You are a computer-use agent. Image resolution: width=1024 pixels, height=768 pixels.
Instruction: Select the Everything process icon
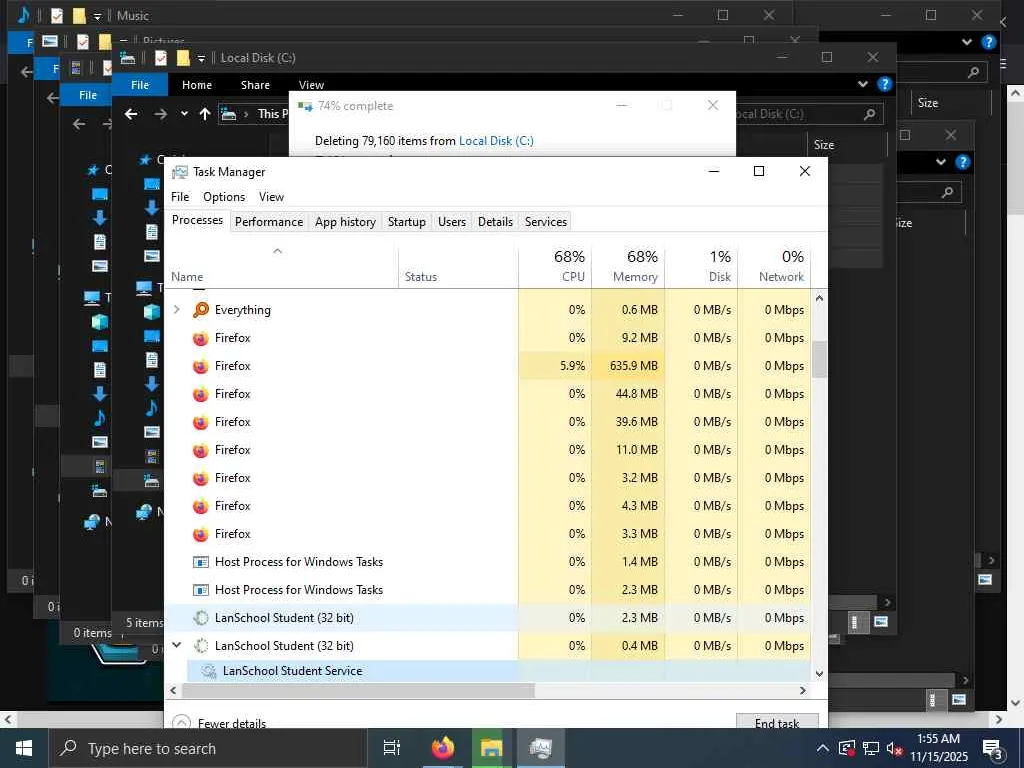[x=200, y=310]
